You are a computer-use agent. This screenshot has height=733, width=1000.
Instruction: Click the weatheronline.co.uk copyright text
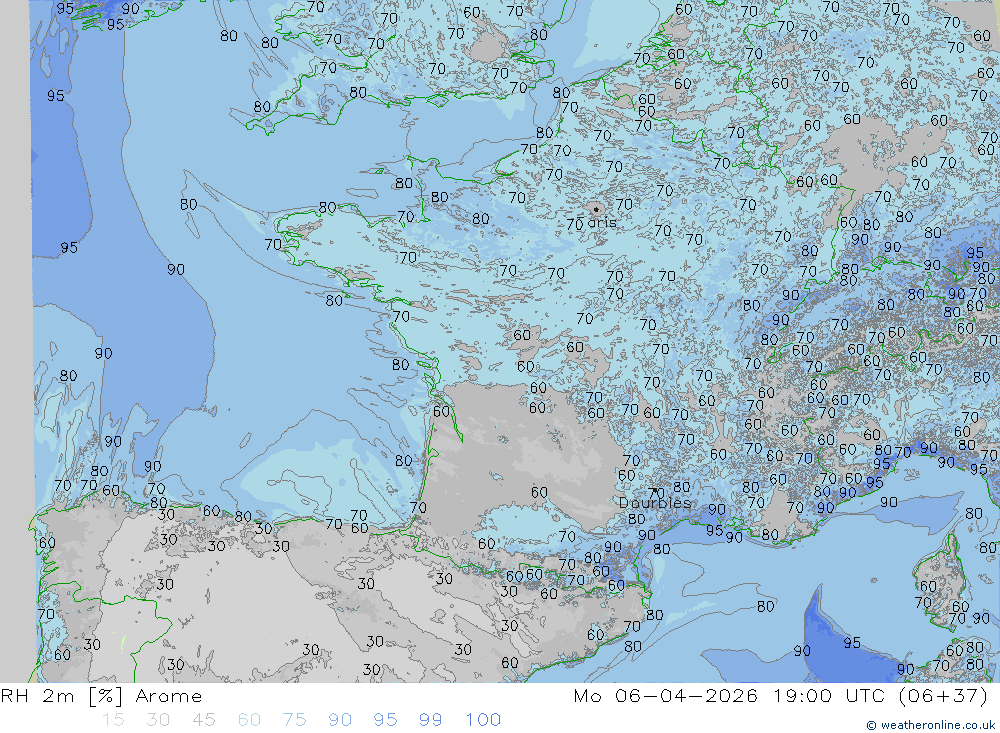click(930, 725)
